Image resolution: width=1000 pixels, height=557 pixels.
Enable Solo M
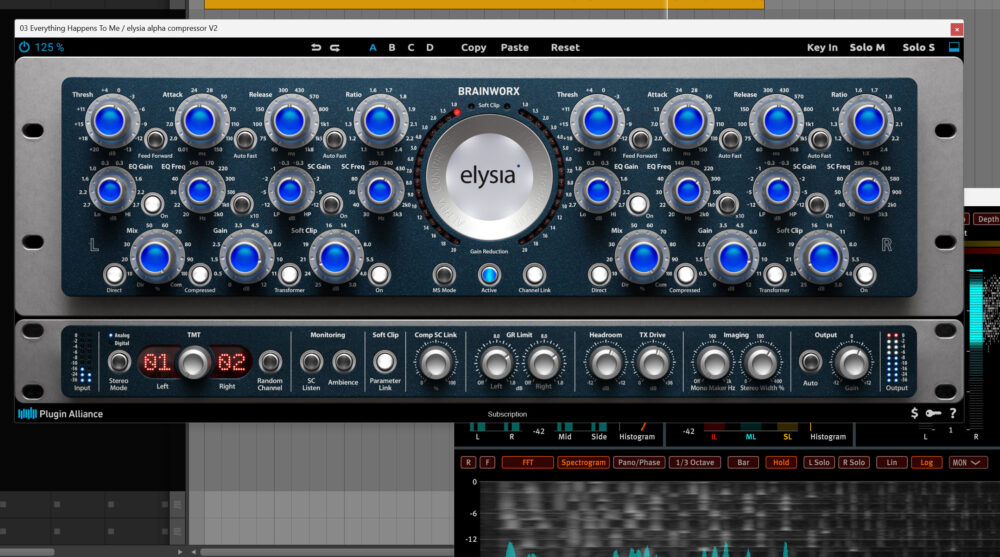867,47
